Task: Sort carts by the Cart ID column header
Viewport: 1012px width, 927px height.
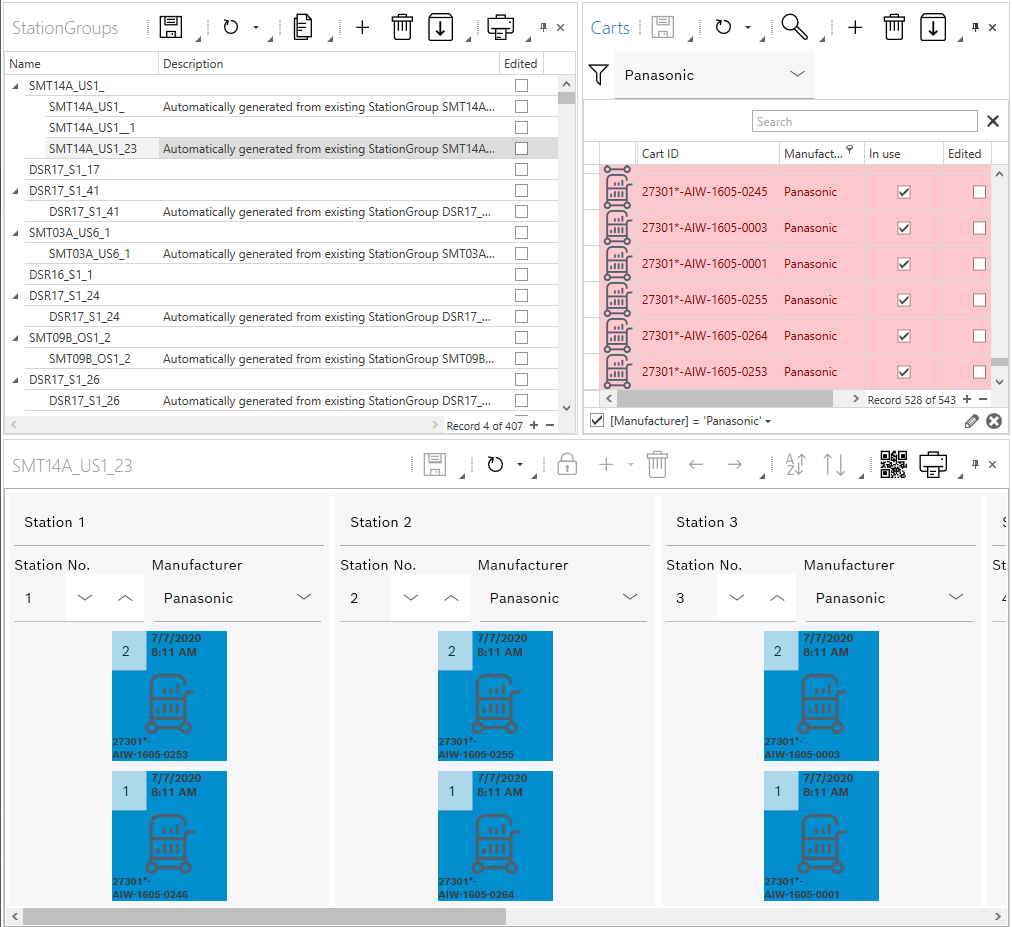Action: point(707,154)
